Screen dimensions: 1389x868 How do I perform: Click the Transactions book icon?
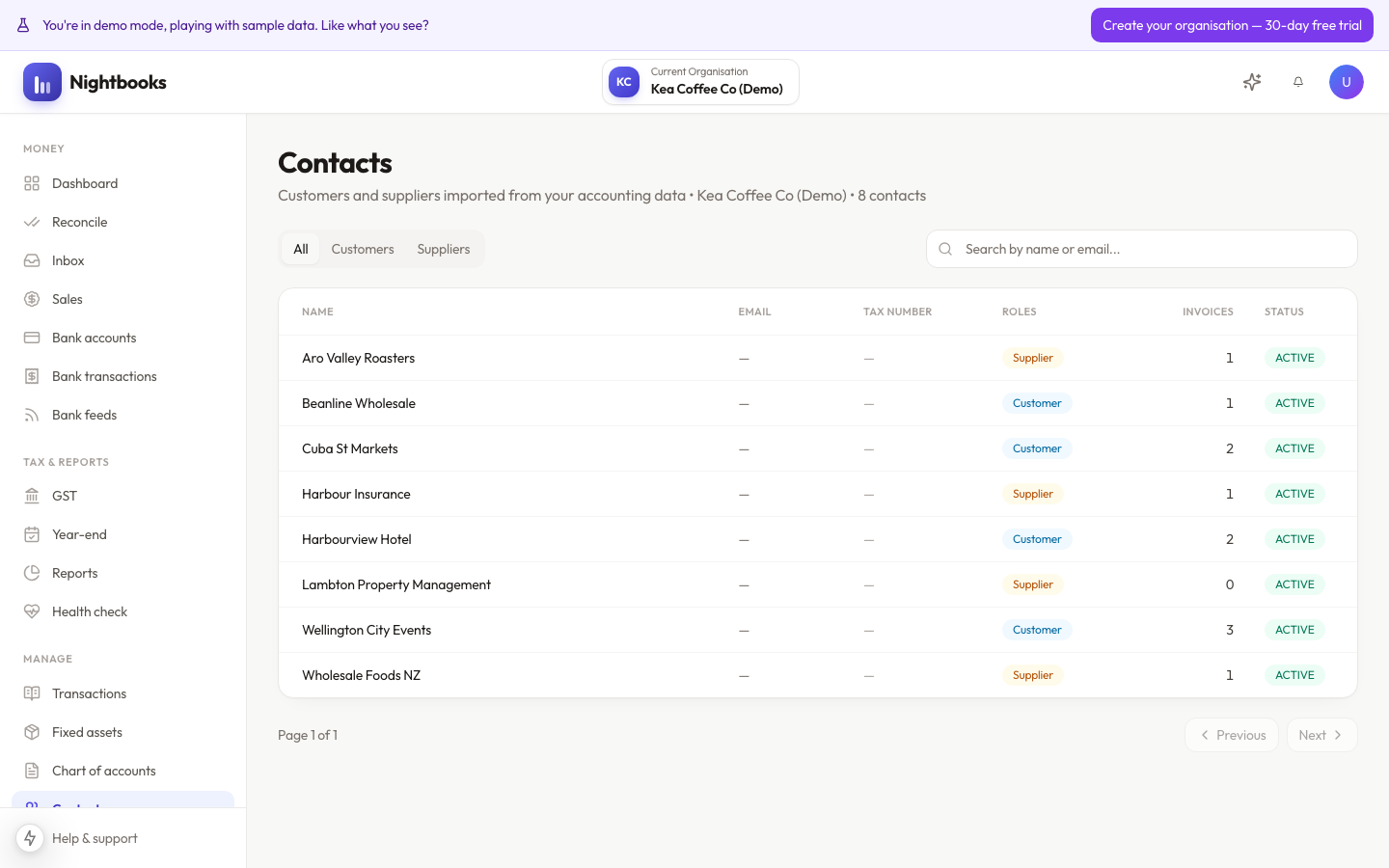tap(32, 693)
